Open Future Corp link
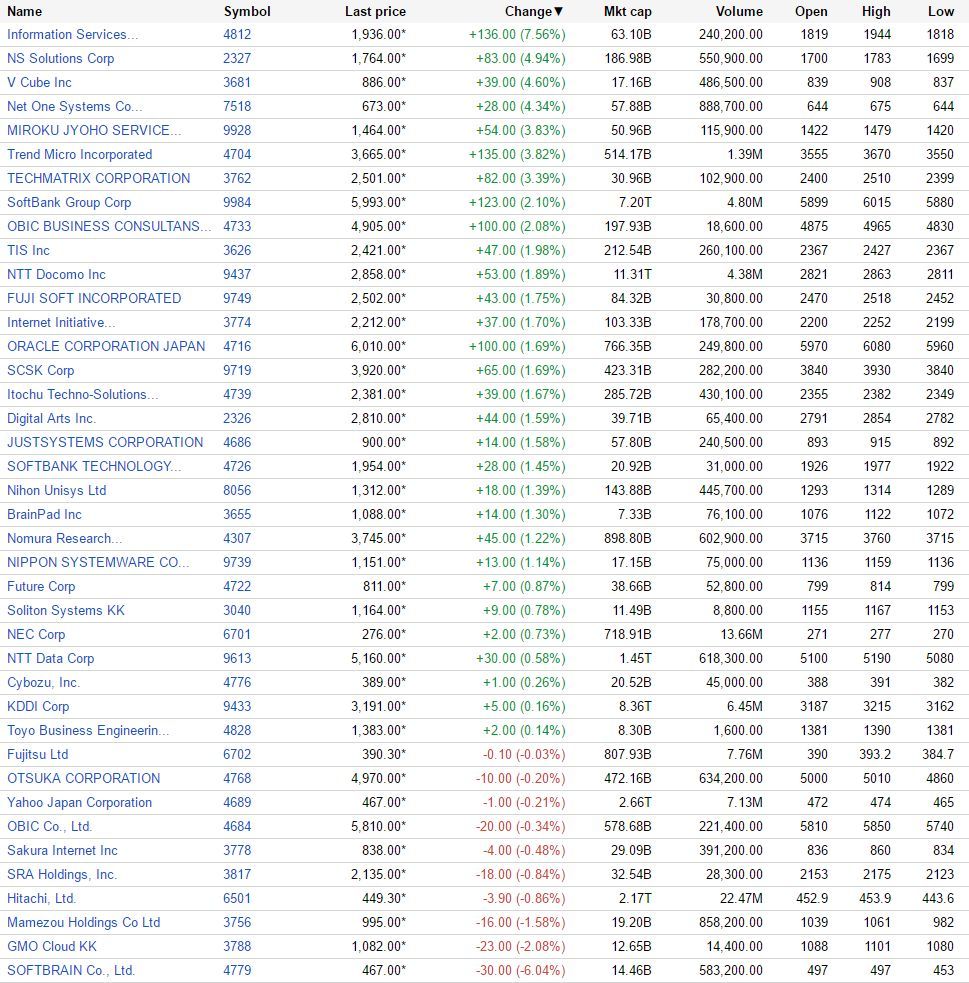This screenshot has height=983, width=969. 41,586
